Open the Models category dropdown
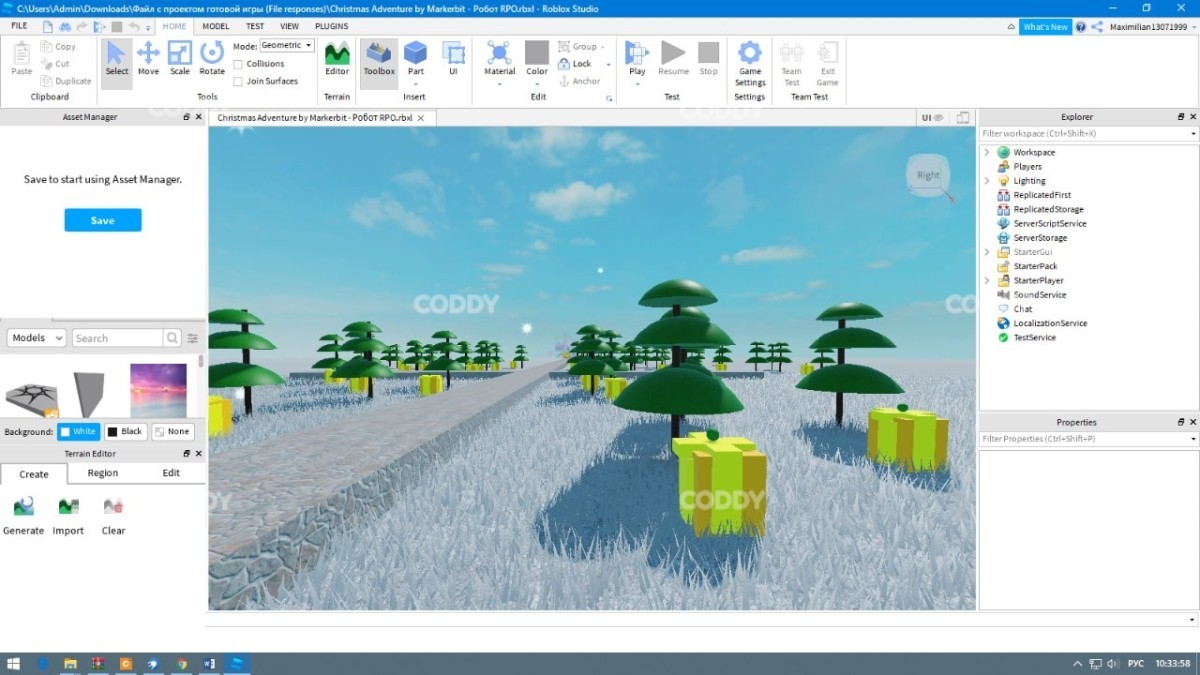The height and width of the screenshot is (675, 1200). coord(36,338)
